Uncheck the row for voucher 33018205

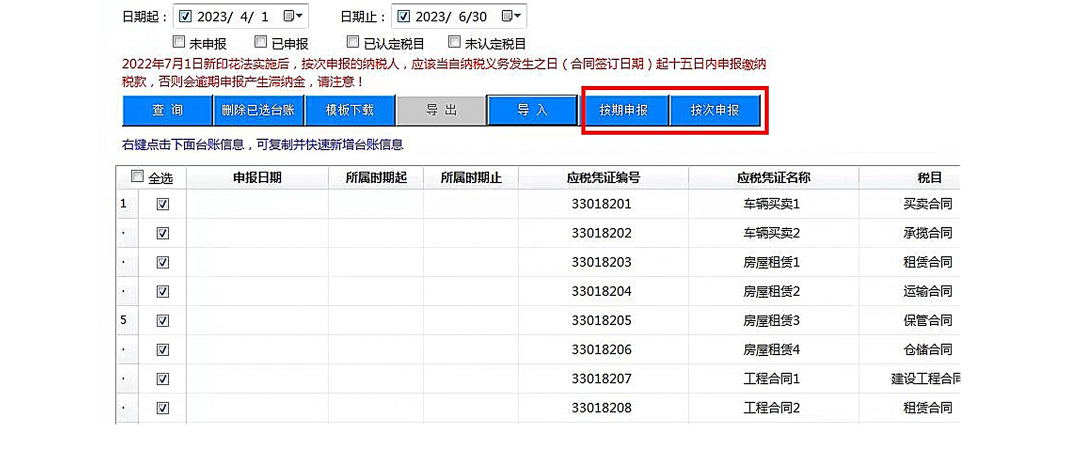[x=163, y=321]
